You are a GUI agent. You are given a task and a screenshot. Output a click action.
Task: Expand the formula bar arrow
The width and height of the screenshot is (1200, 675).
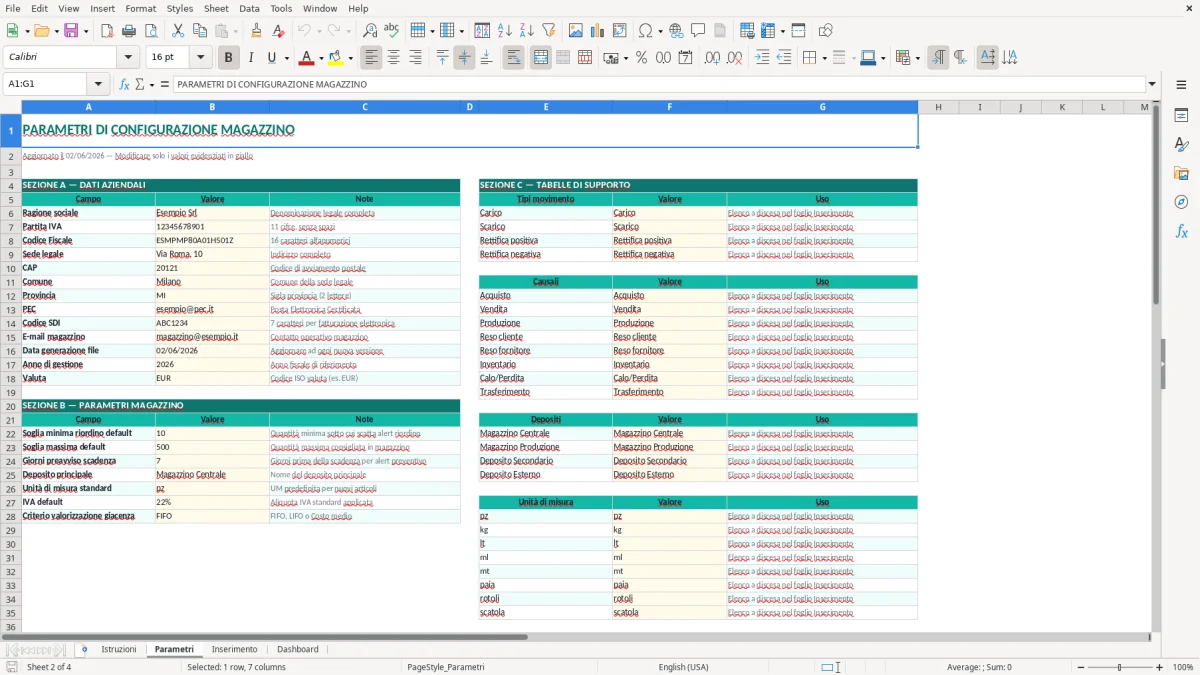coord(1152,84)
